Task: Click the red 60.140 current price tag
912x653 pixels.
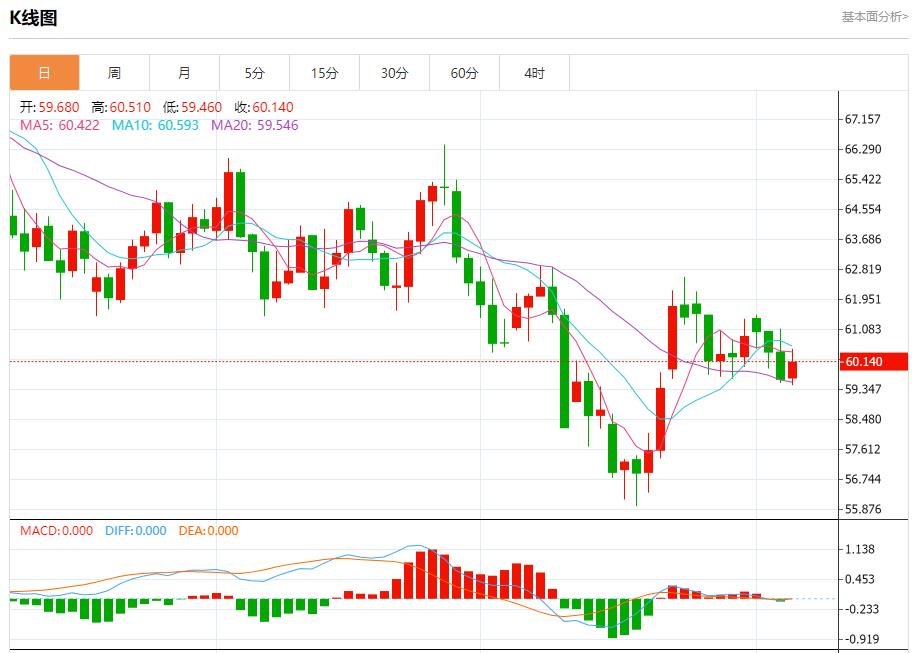Action: [873, 362]
